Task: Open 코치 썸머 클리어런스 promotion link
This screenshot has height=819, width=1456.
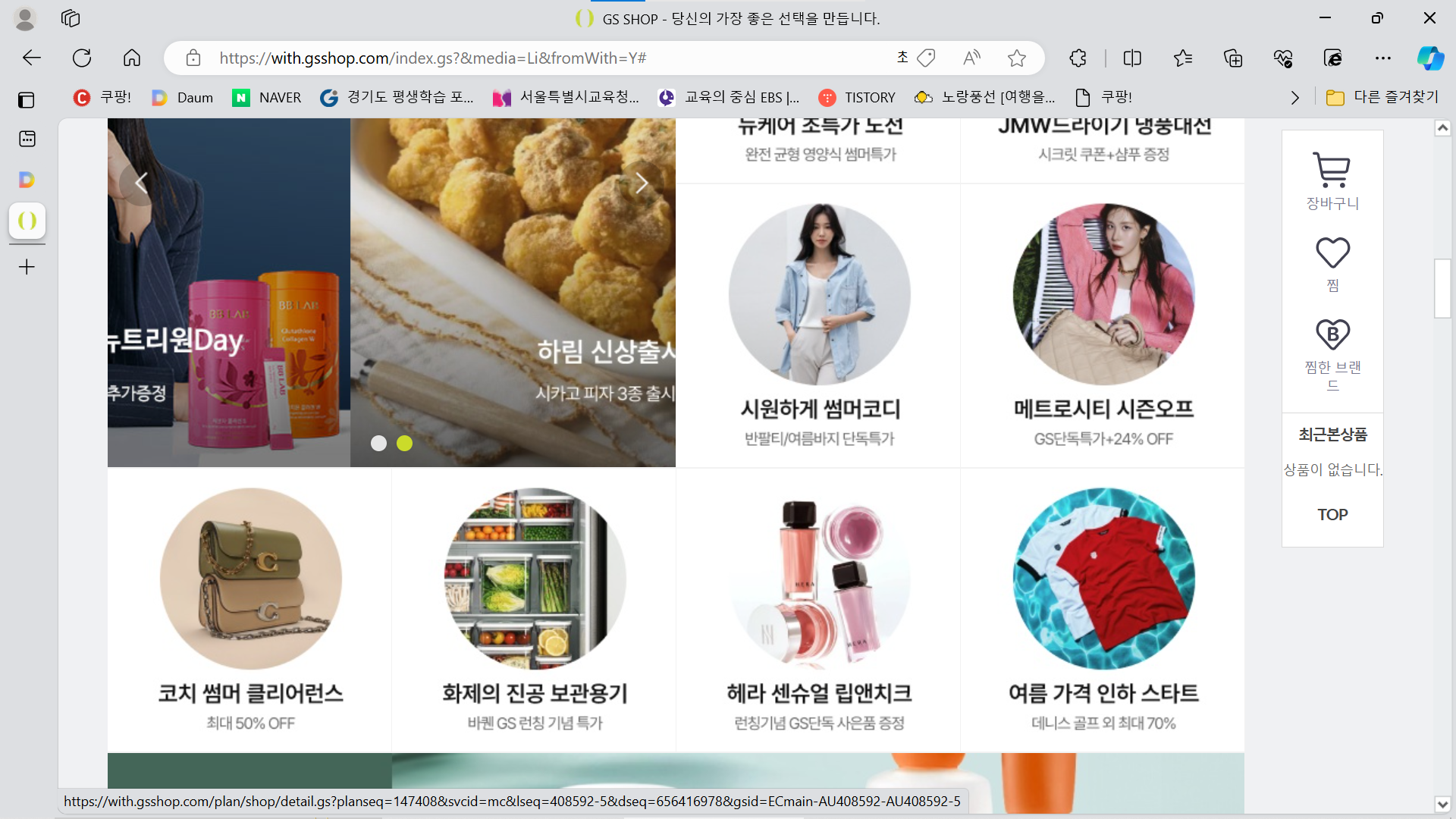Action: pyautogui.click(x=250, y=693)
